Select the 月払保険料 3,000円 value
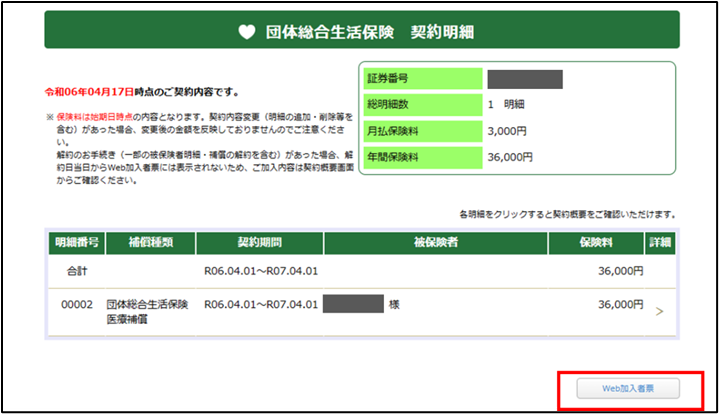This screenshot has width=719, height=414. coord(509,130)
